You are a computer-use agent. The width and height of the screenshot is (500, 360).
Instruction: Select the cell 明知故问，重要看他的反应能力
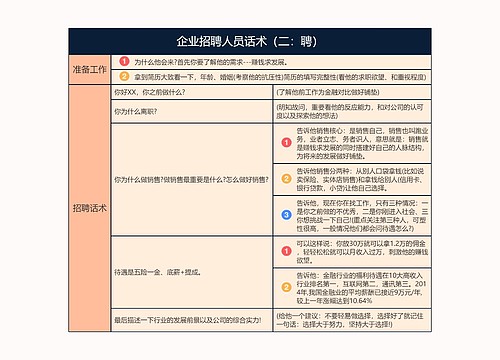tap(352, 111)
